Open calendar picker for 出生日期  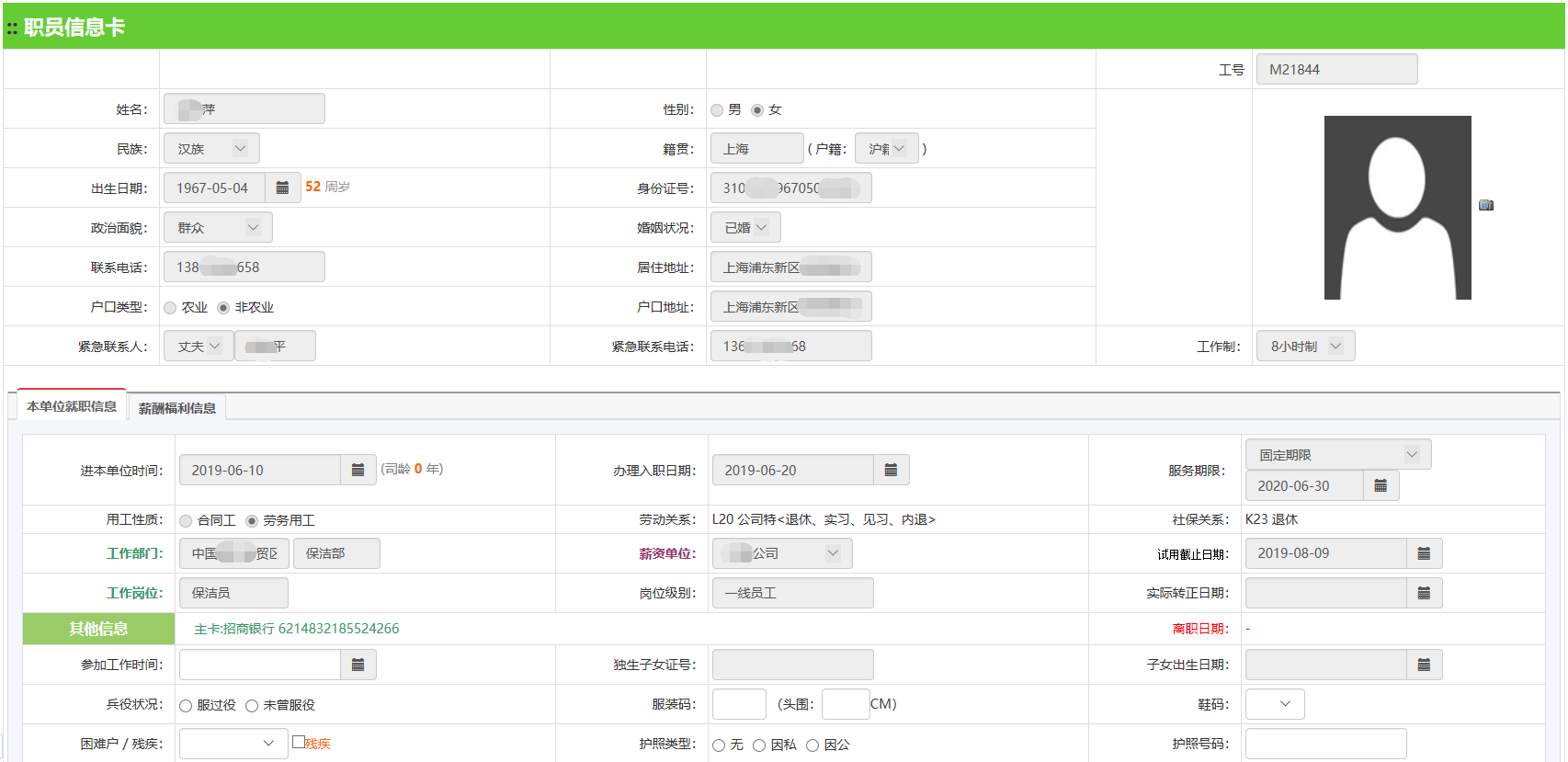point(282,188)
